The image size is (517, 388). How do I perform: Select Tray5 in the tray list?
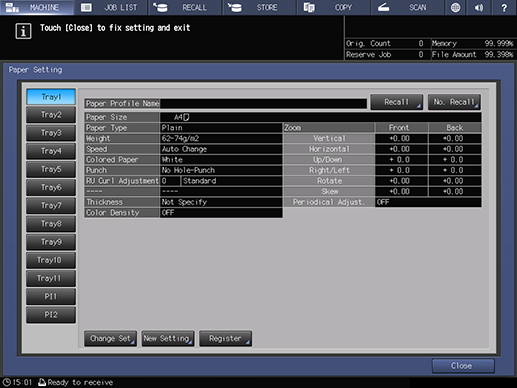click(51, 169)
